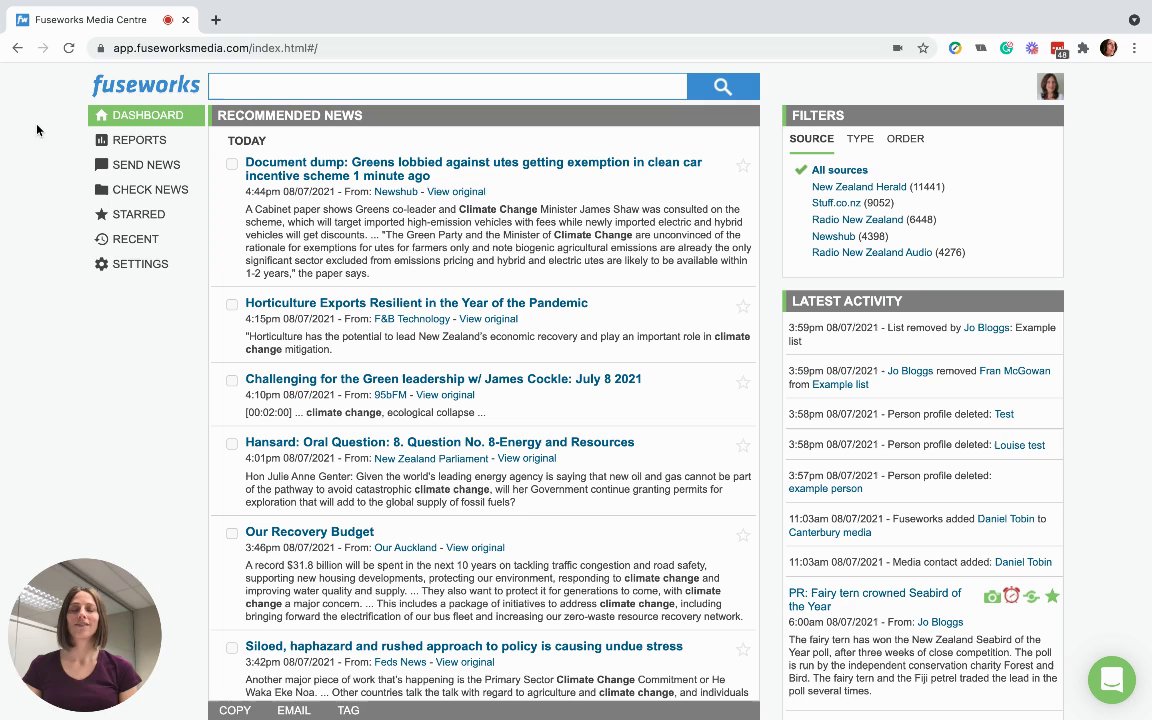View original of F&B Technology article
The image size is (1152, 720).
tap(488, 319)
